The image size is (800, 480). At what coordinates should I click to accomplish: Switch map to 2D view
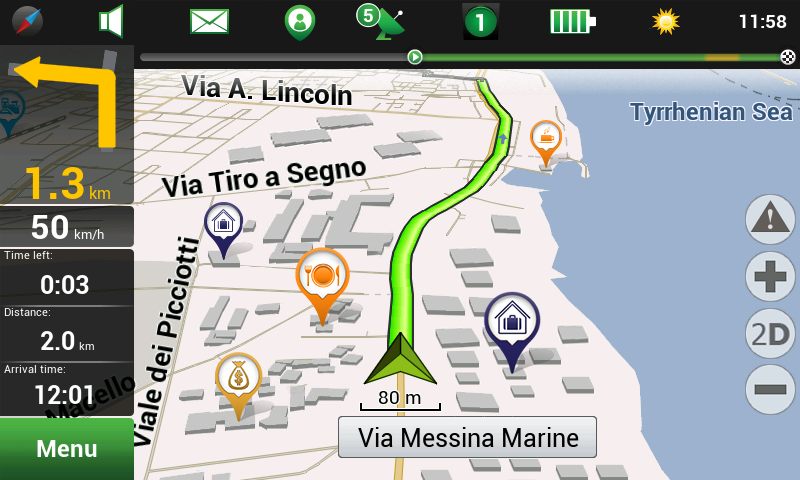click(770, 334)
